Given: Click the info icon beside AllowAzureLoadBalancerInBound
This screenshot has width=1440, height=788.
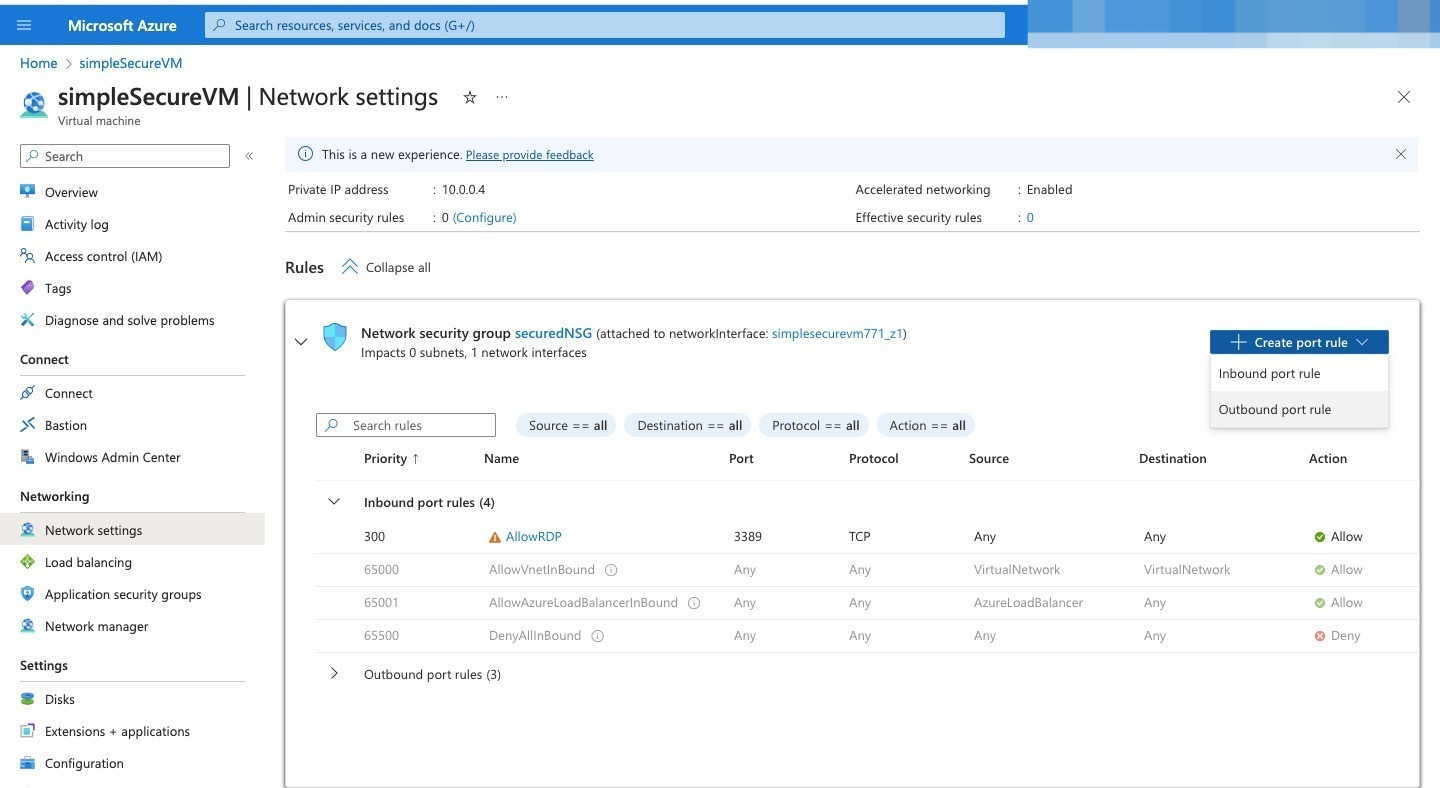Looking at the screenshot, I should tap(694, 603).
